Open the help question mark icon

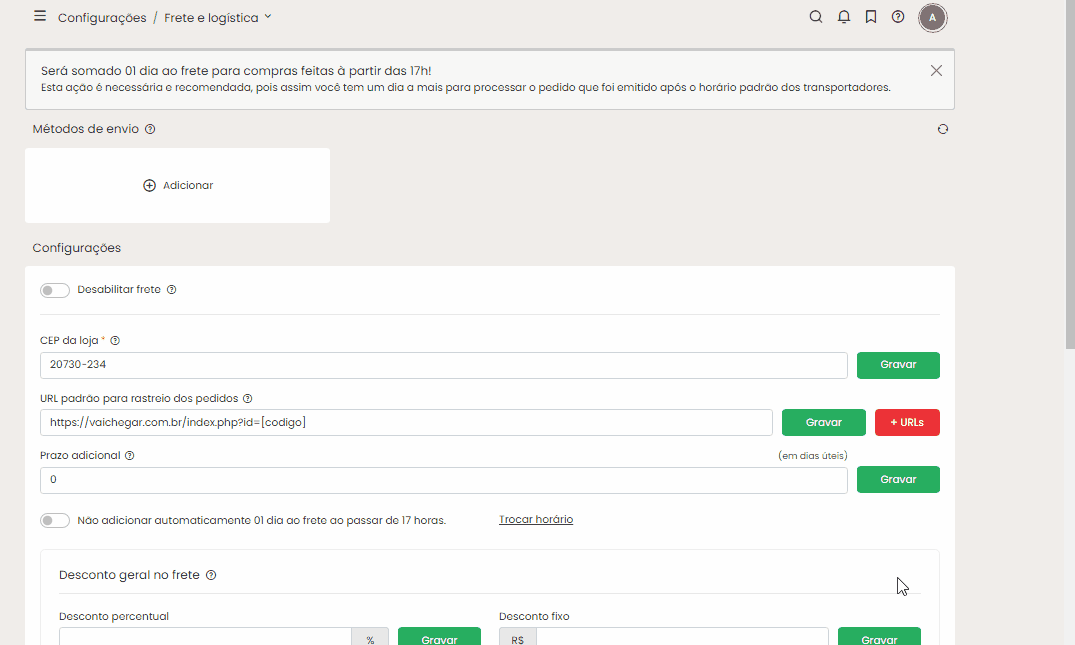(x=898, y=17)
